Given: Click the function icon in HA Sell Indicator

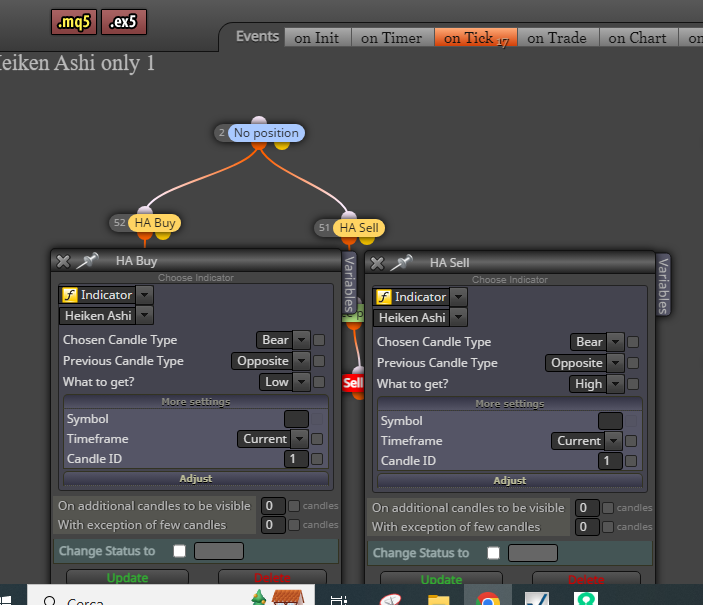Looking at the screenshot, I should (383, 297).
